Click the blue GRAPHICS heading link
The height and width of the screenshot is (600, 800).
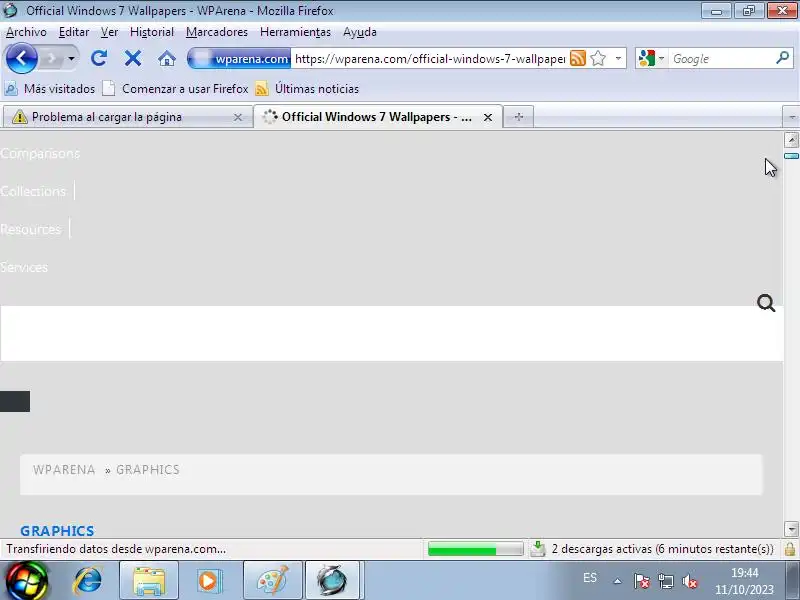tap(57, 531)
